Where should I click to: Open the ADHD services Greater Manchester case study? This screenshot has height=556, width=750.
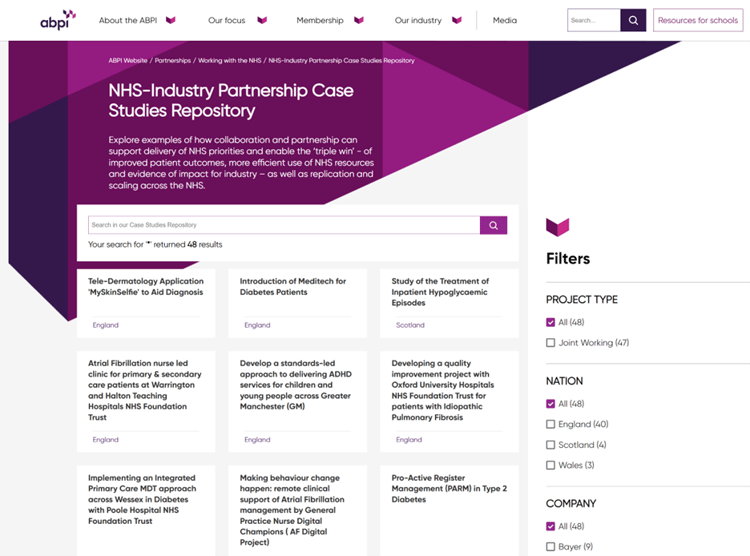point(296,385)
